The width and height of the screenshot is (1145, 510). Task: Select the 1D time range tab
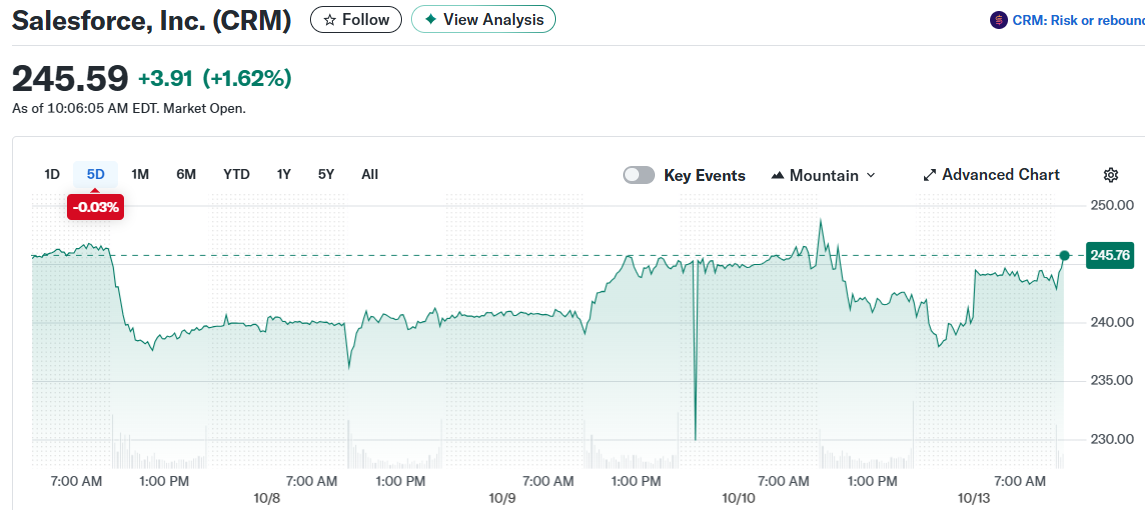52,174
